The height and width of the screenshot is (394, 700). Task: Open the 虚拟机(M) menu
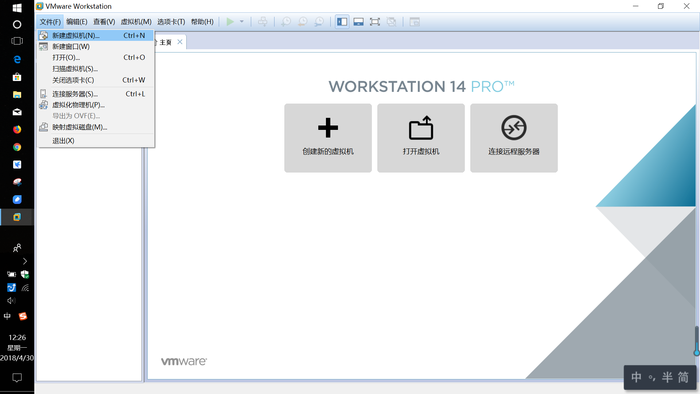pyautogui.click(x=136, y=21)
